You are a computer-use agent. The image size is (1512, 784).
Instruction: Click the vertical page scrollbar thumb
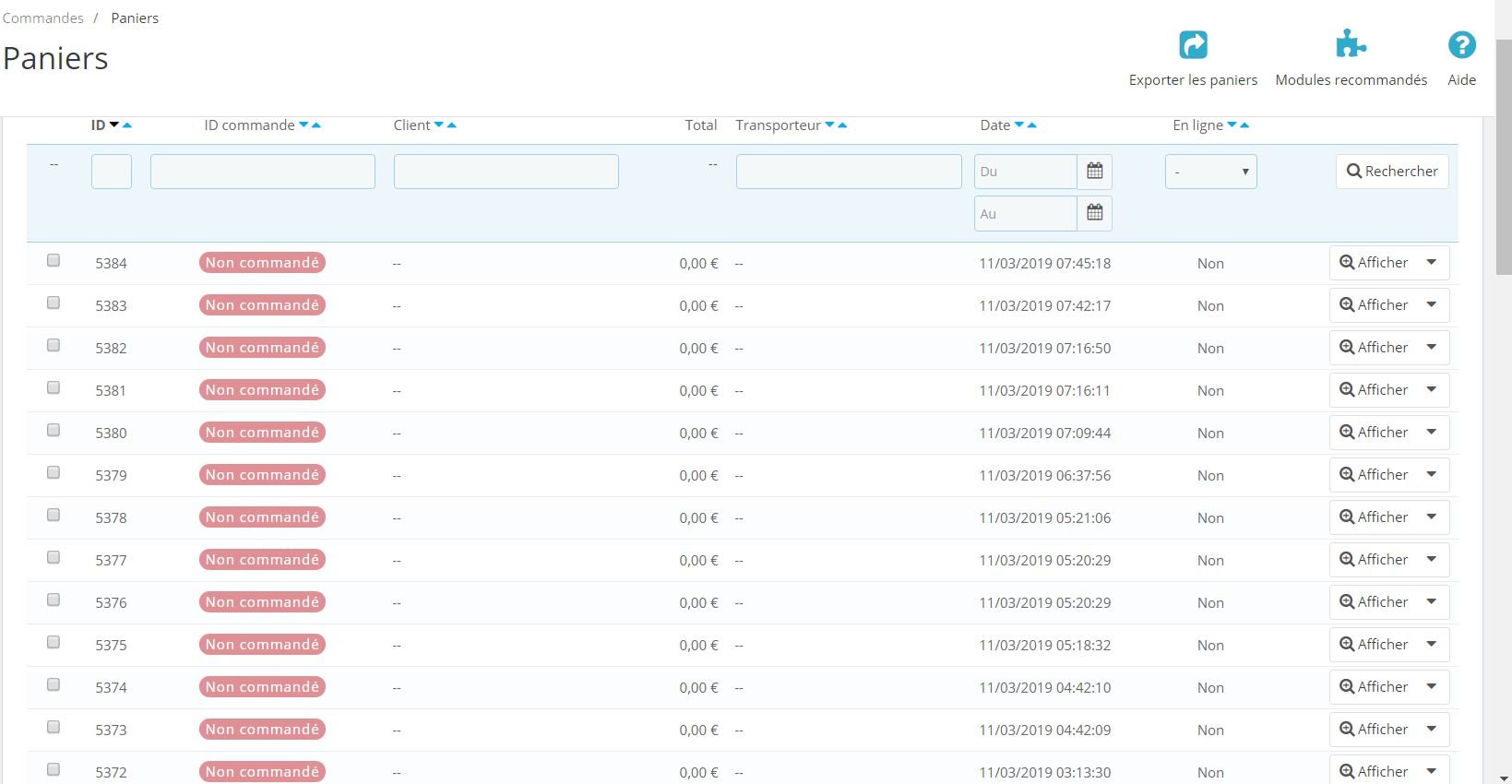1504,157
